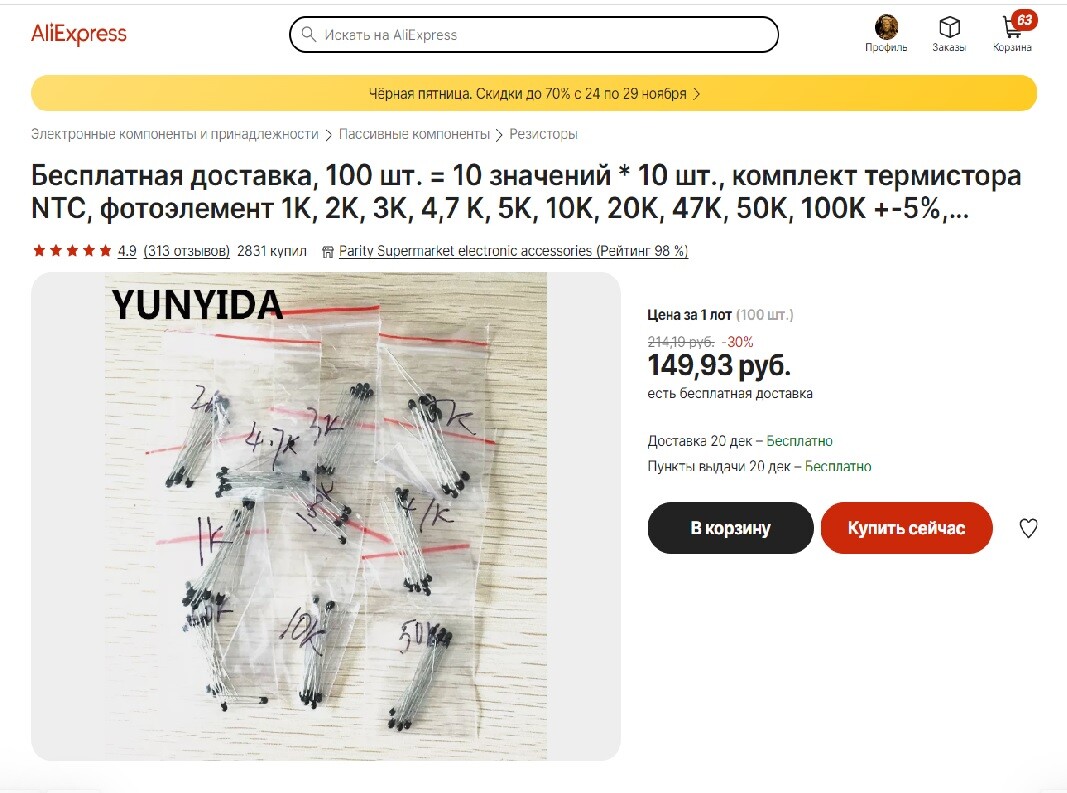Click the search magnifier icon
This screenshot has height=793, width=1067.
click(x=308, y=34)
